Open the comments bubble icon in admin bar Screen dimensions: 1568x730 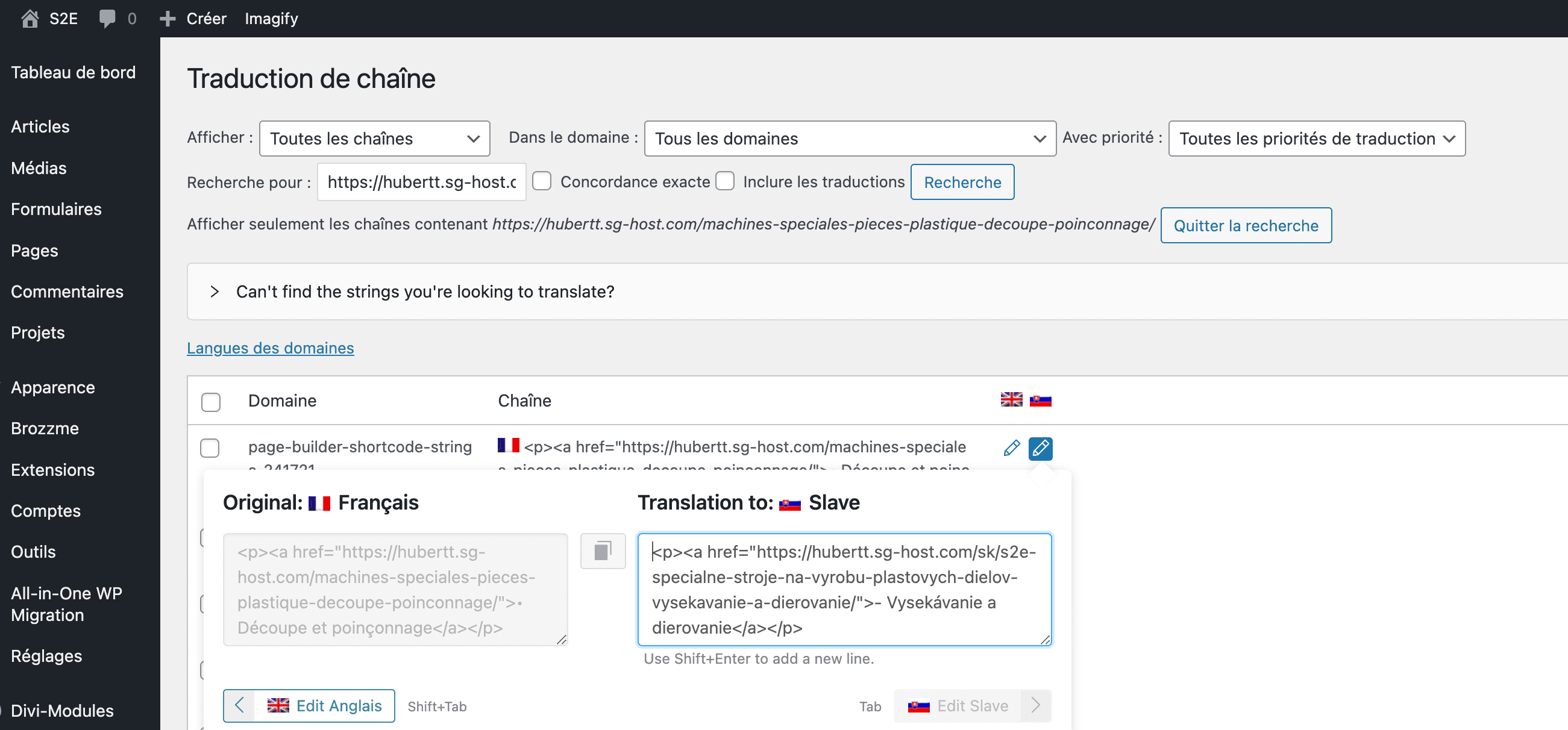pyautogui.click(x=107, y=18)
